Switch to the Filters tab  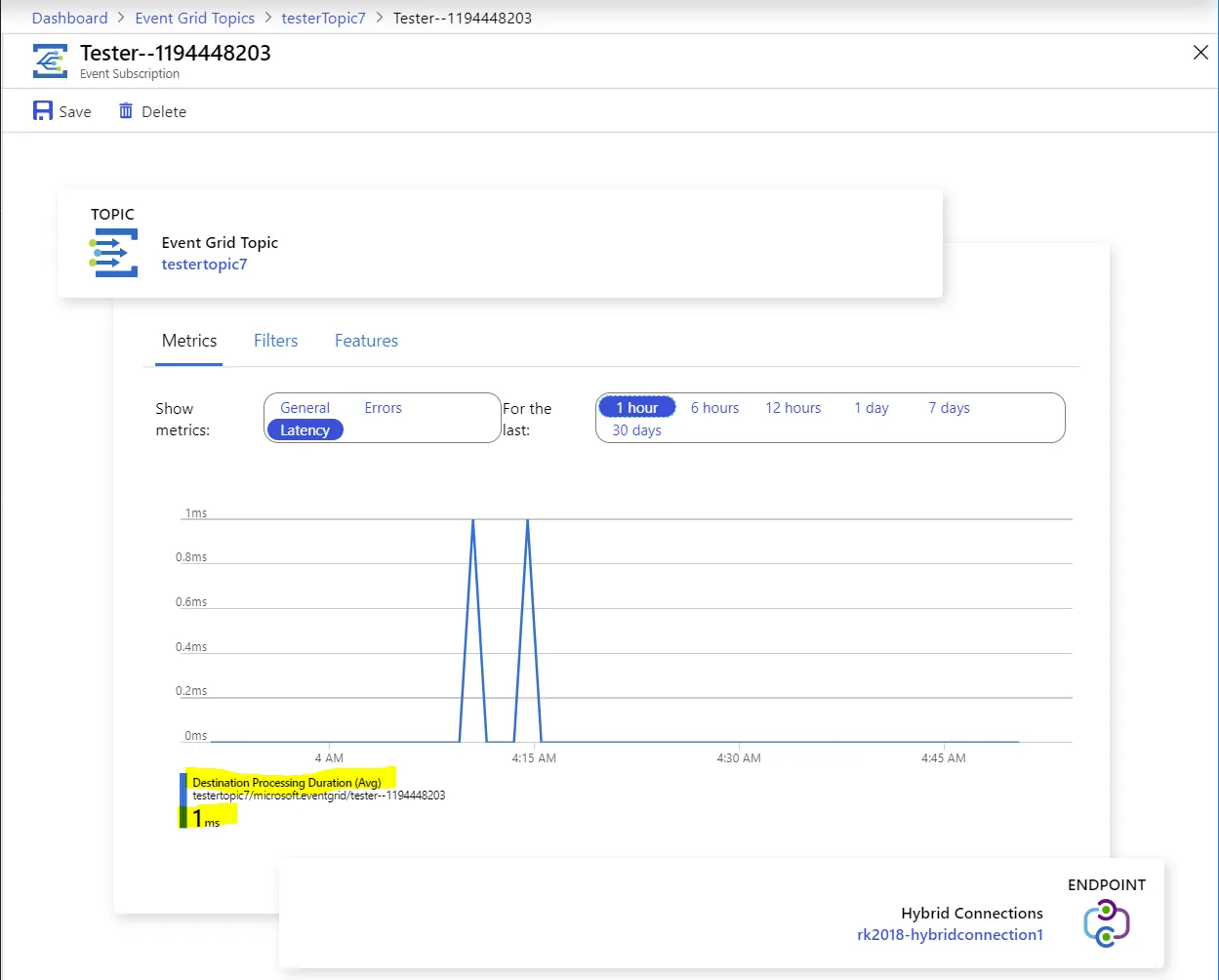pos(275,341)
